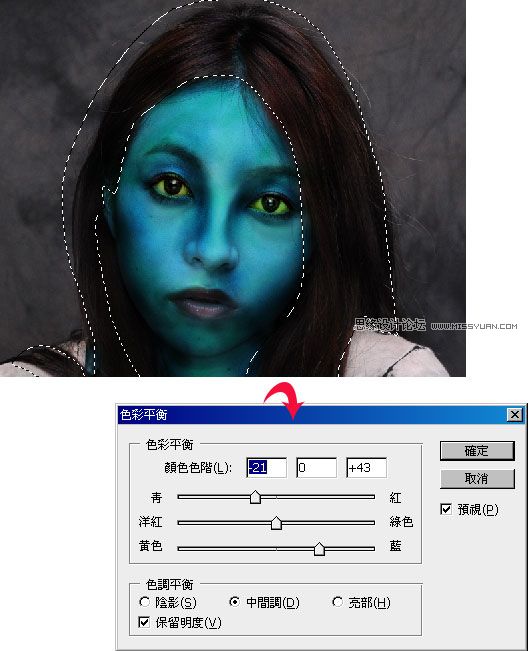Click the cyan-red slider handle
Image resolution: width=528 pixels, height=651 pixels.
[255, 497]
